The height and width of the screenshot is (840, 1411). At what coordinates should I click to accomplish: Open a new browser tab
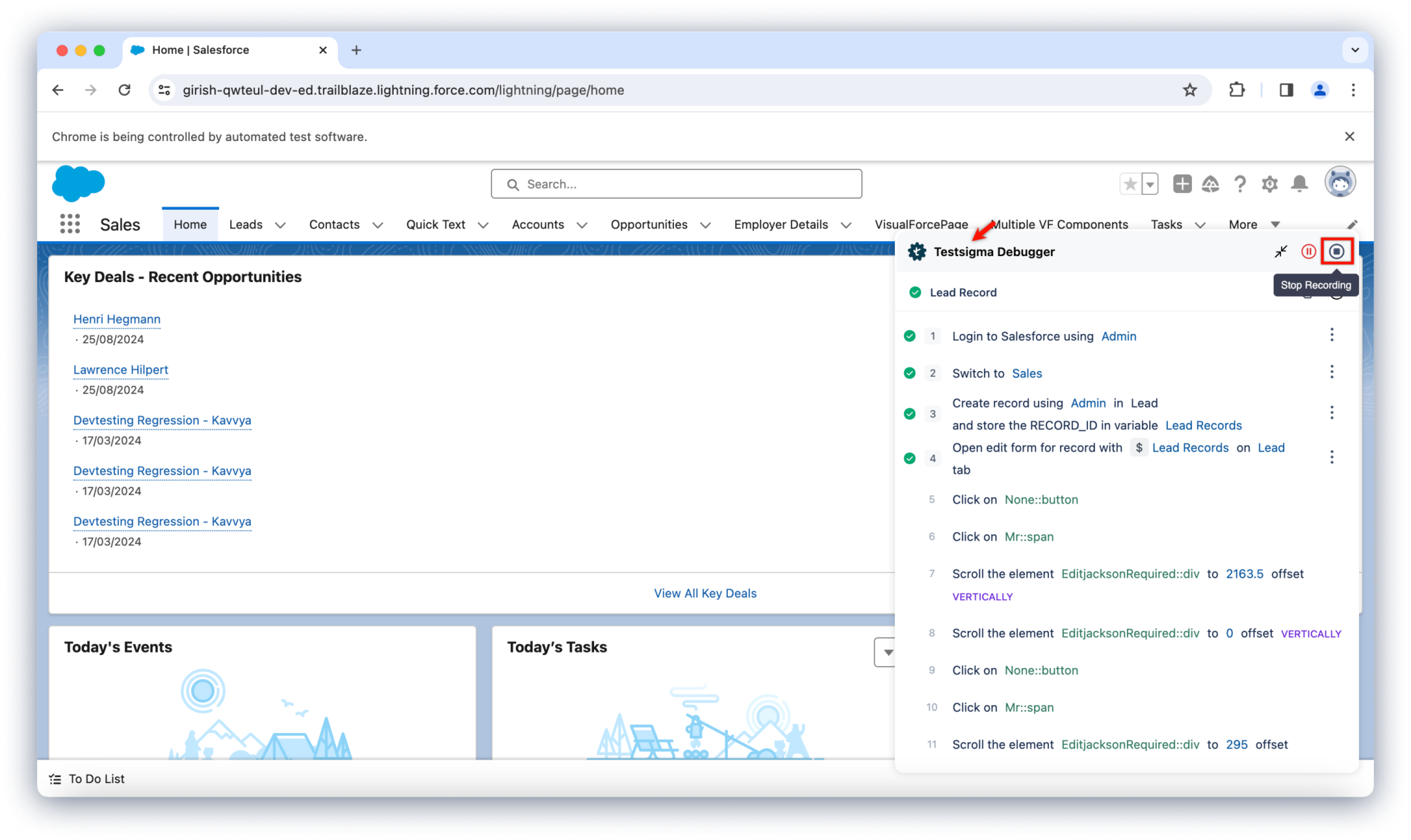click(x=356, y=50)
